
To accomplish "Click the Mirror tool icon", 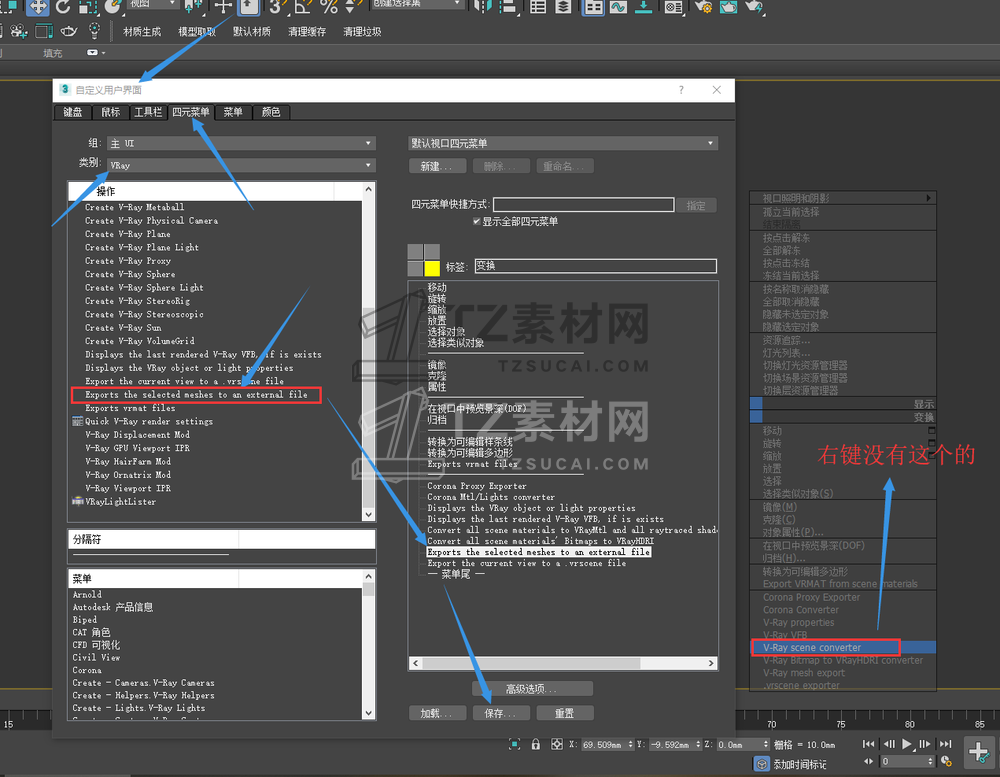I will [x=483, y=7].
